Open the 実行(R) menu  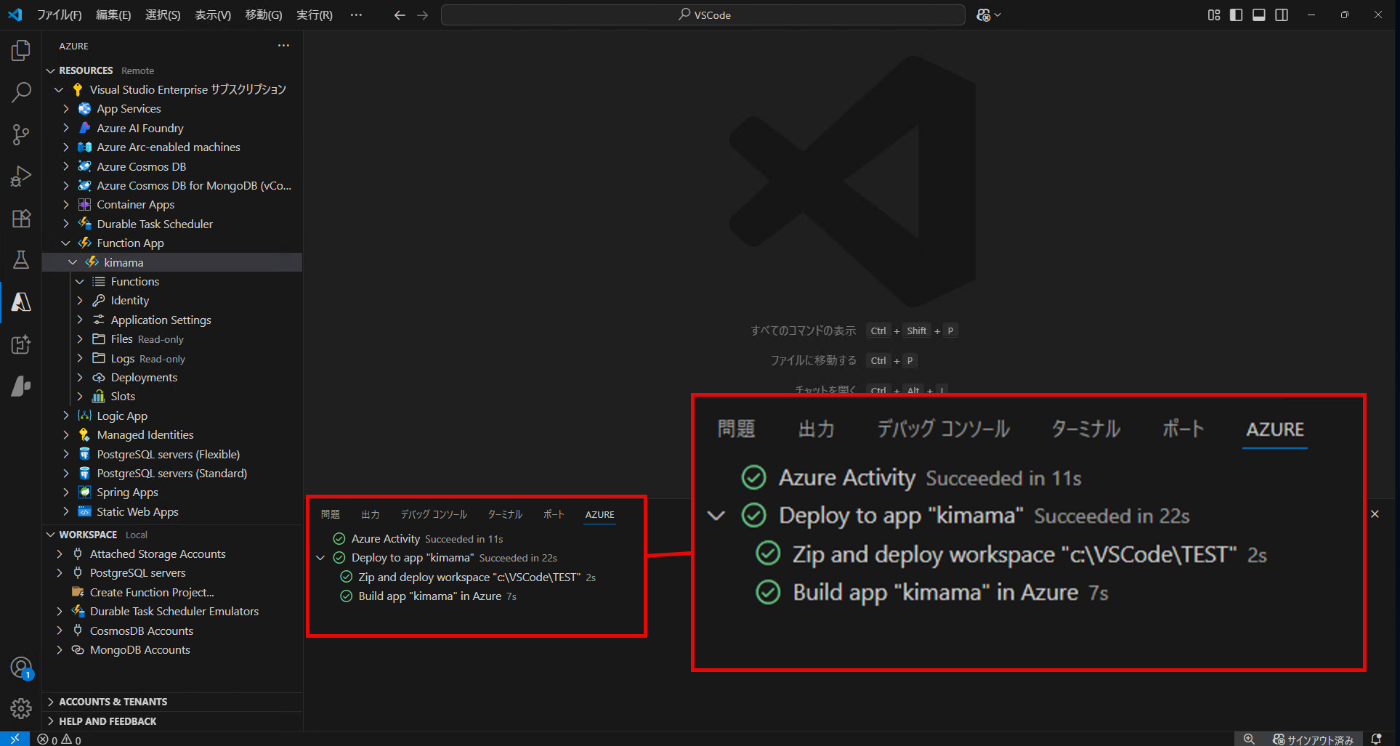coord(314,15)
